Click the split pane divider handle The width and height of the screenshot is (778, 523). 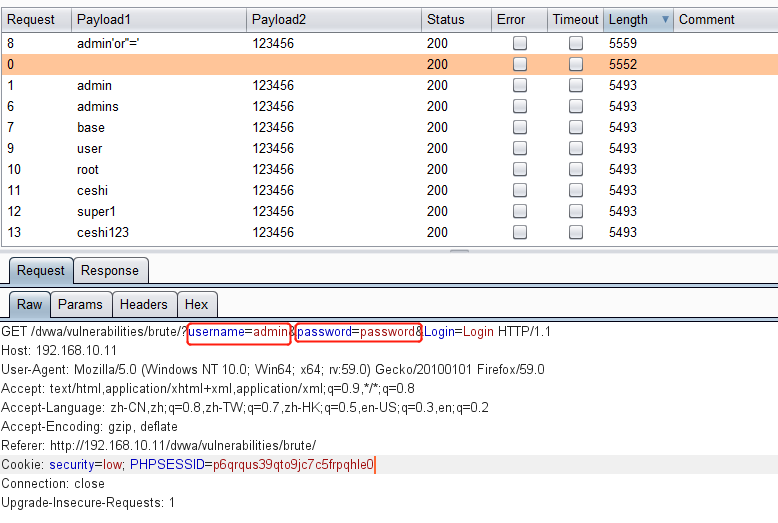[459, 251]
